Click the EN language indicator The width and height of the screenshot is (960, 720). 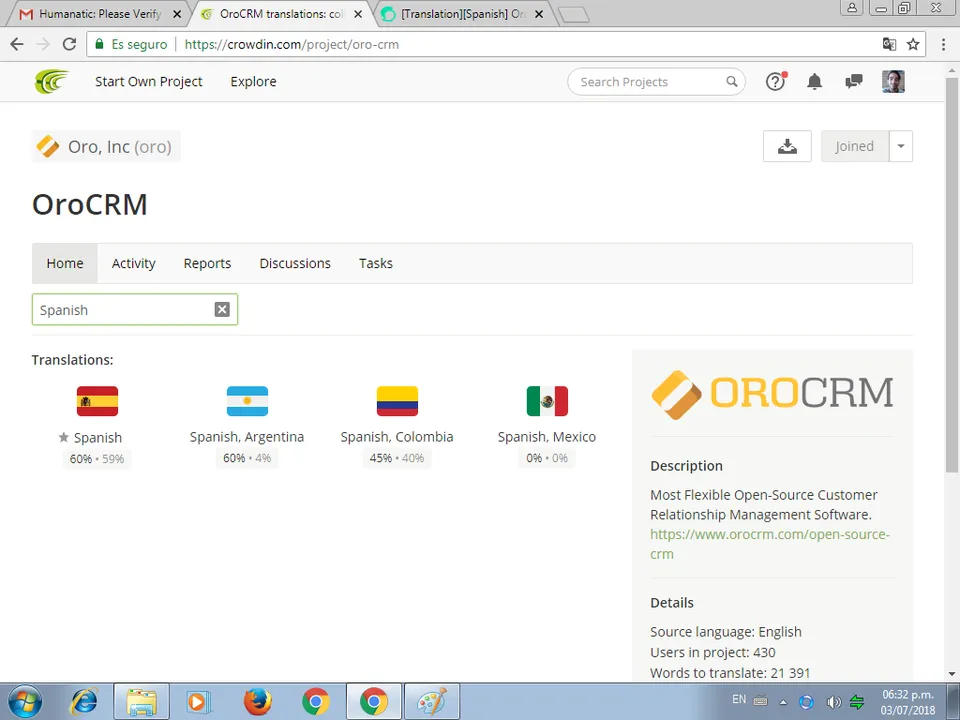tap(739, 699)
